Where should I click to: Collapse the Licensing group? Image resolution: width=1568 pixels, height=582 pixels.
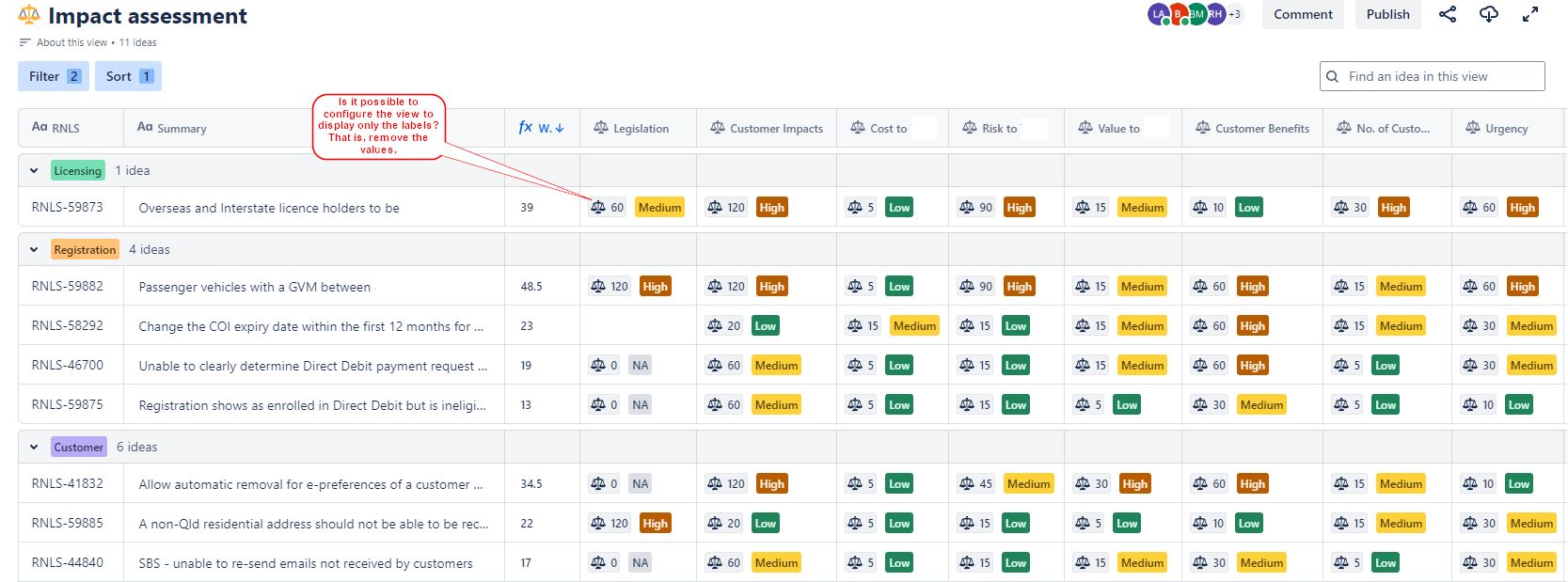[x=34, y=171]
